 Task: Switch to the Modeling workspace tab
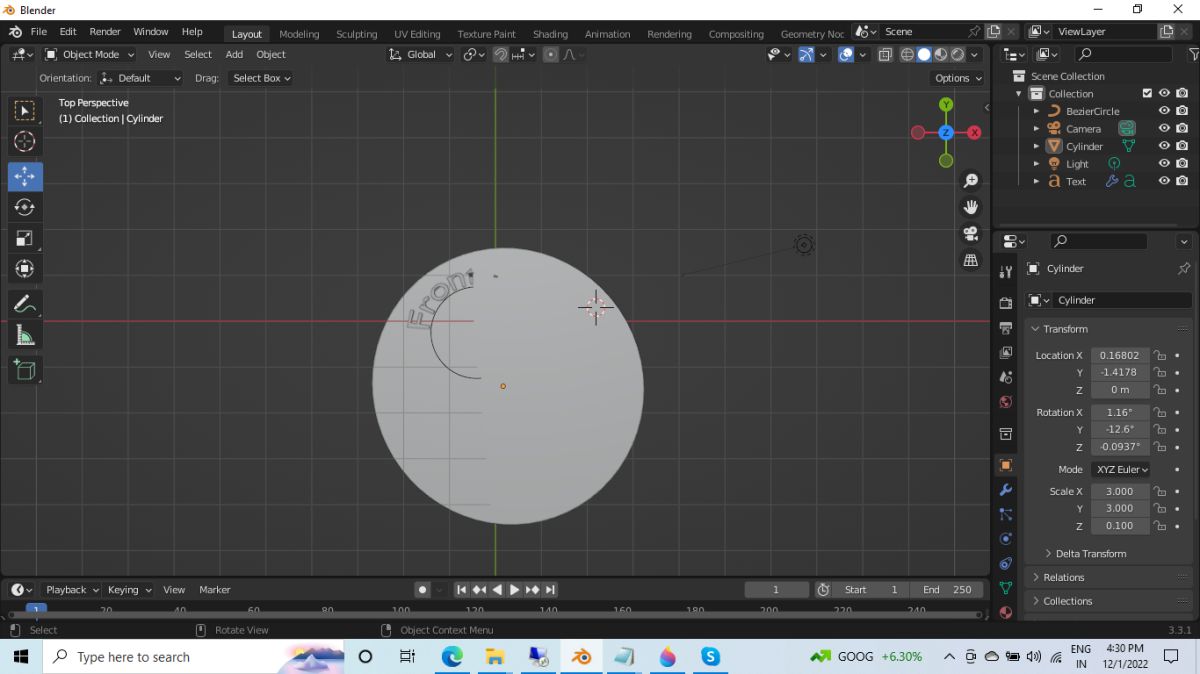point(299,34)
